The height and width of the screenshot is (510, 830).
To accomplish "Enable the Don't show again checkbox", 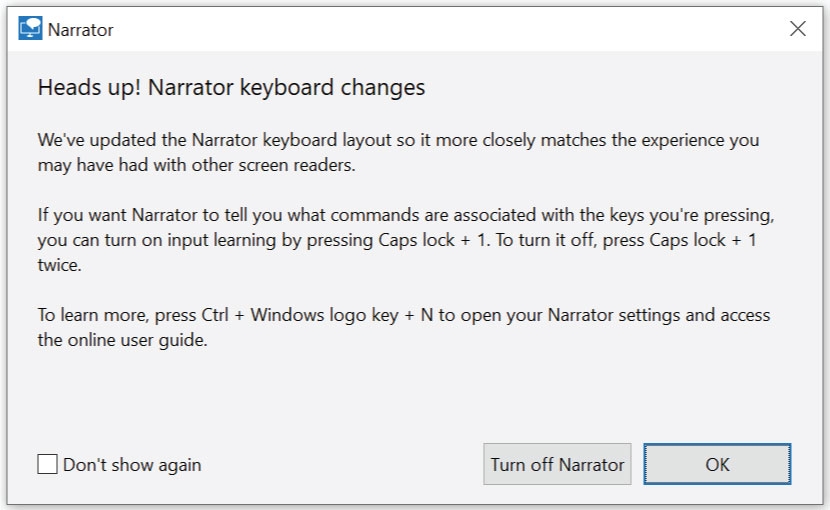I will [x=47, y=464].
